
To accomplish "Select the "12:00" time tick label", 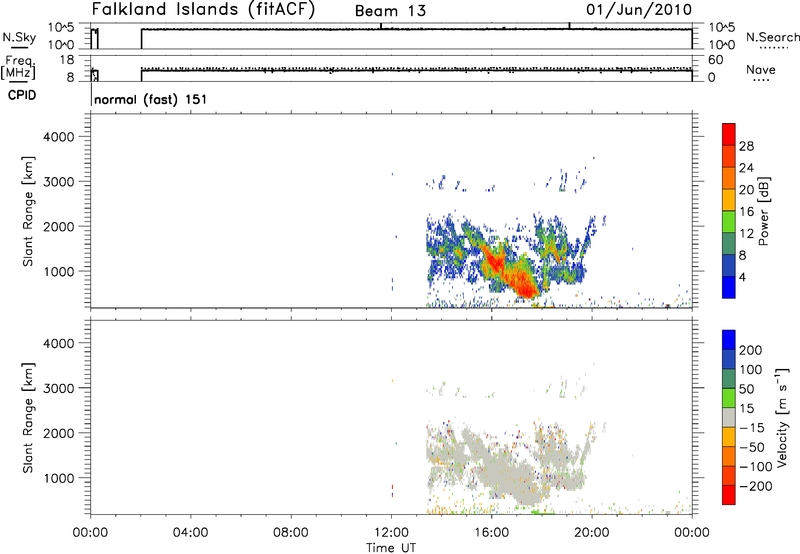I will [x=391, y=533].
